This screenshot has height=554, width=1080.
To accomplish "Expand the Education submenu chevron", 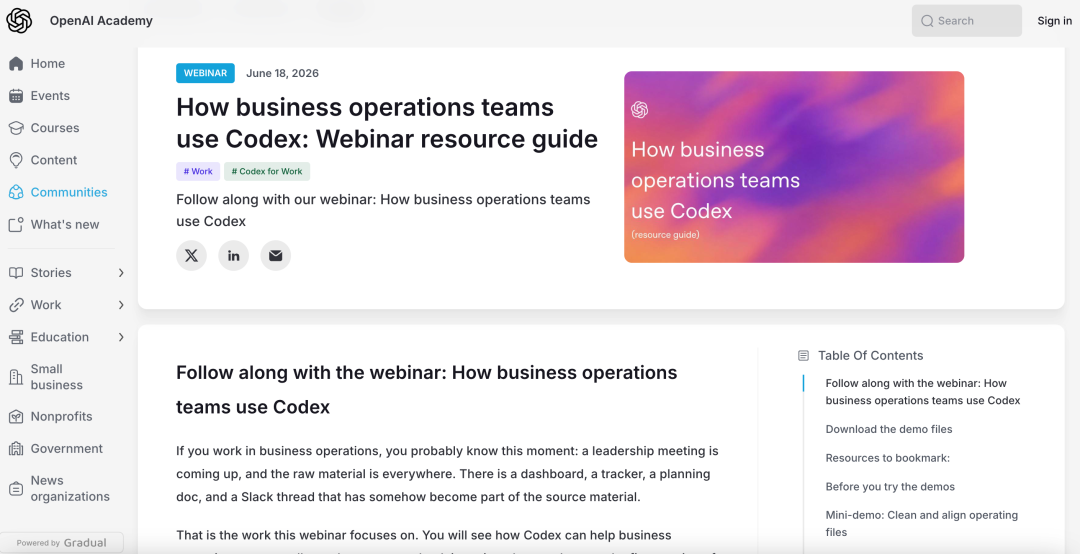I will tap(121, 337).
